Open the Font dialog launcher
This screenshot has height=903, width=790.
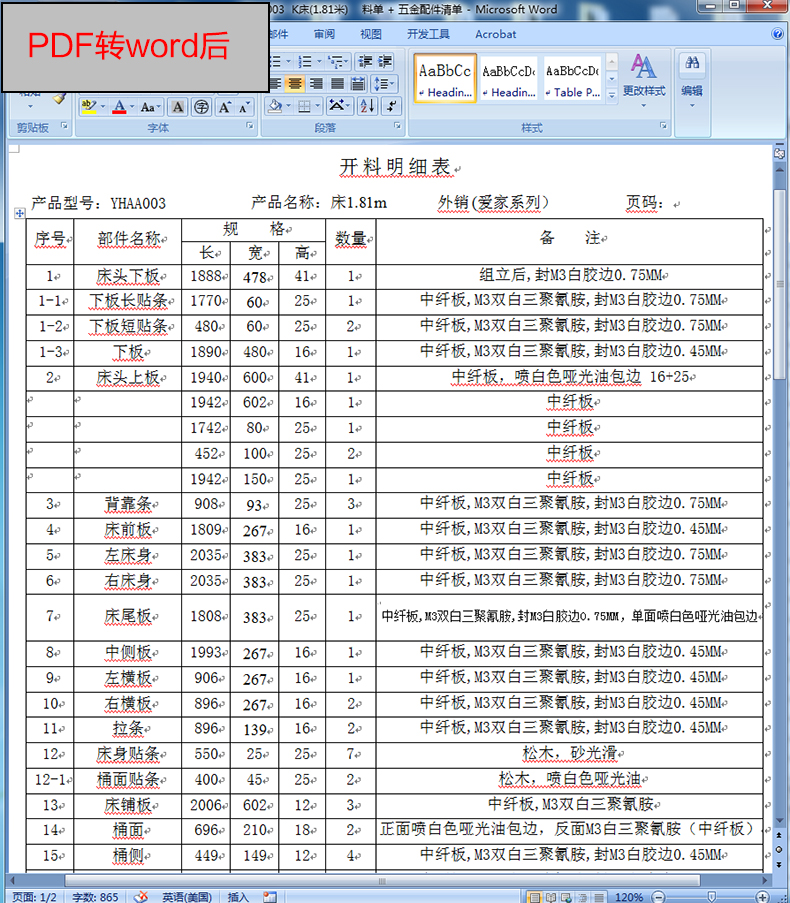(x=250, y=126)
